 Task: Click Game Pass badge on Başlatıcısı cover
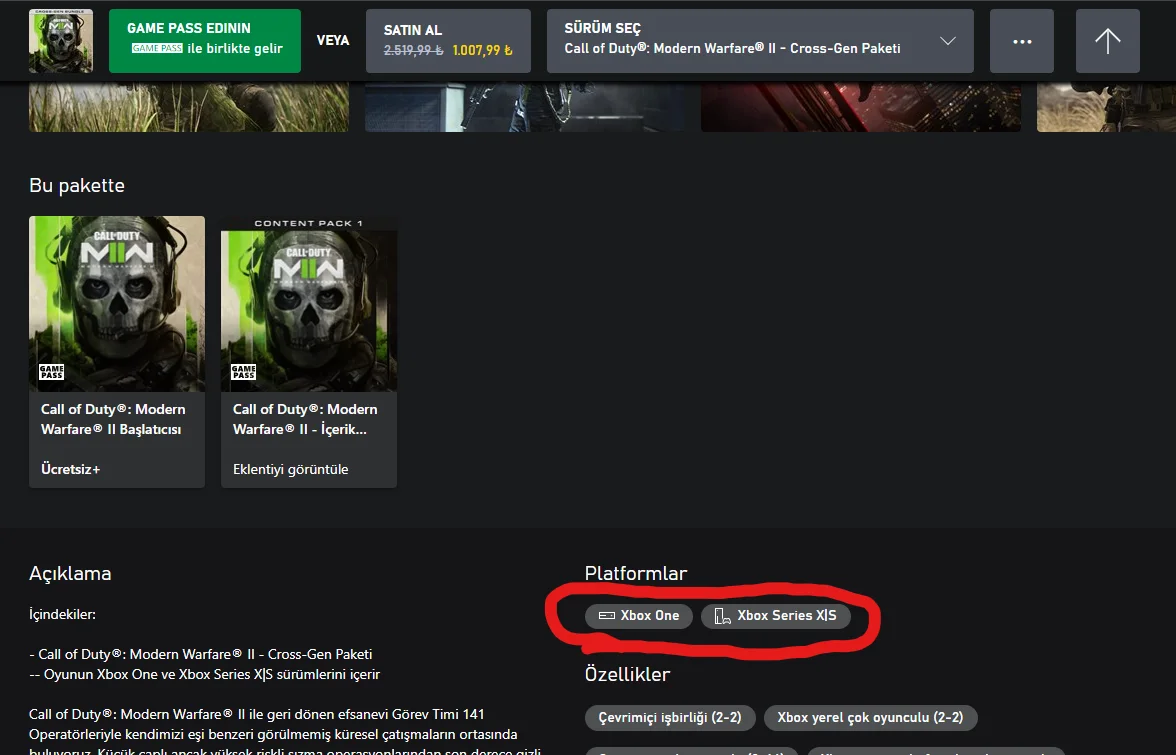[51, 372]
